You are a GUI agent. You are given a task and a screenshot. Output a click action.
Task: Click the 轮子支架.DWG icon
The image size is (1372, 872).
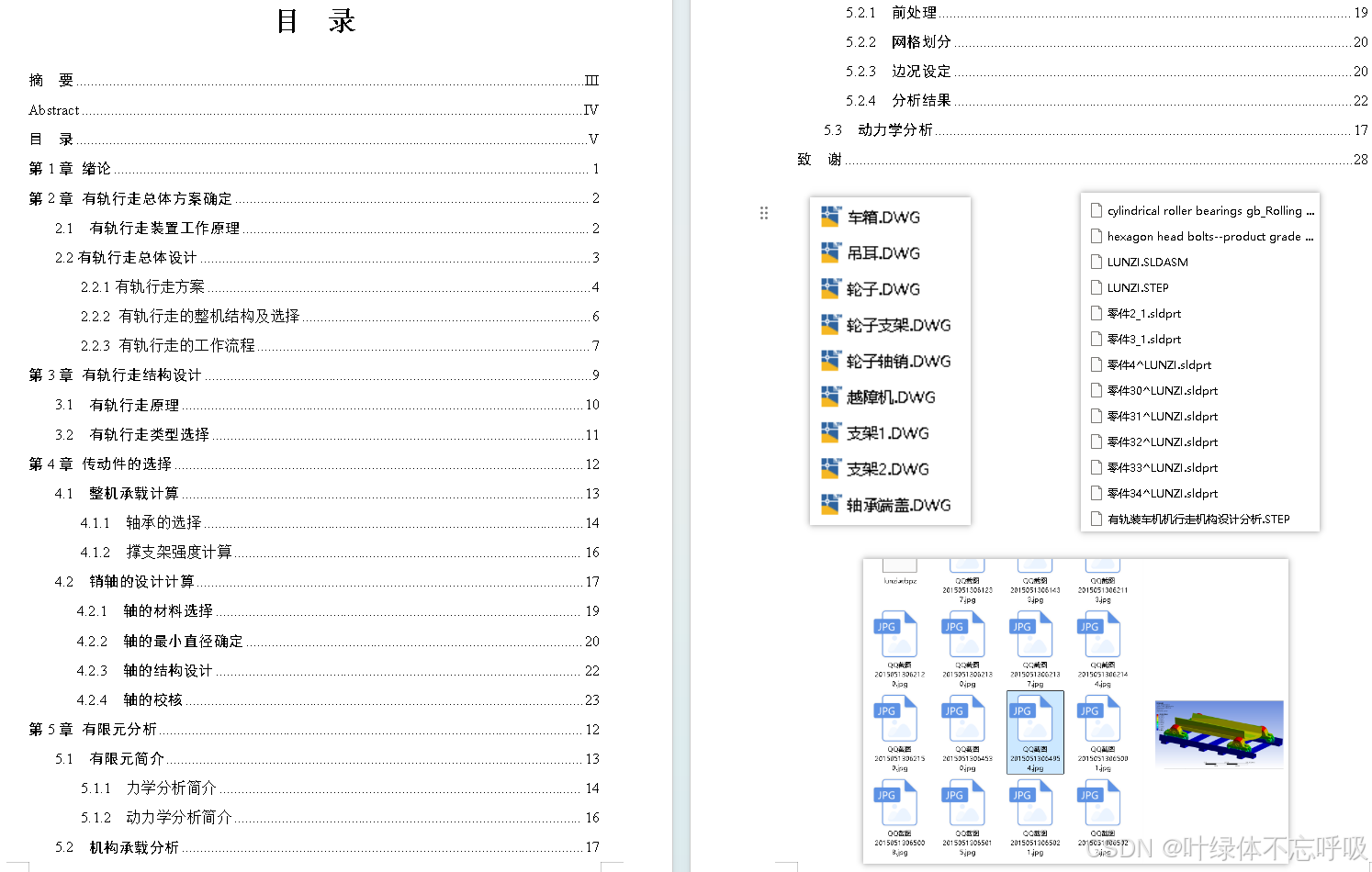(830, 324)
